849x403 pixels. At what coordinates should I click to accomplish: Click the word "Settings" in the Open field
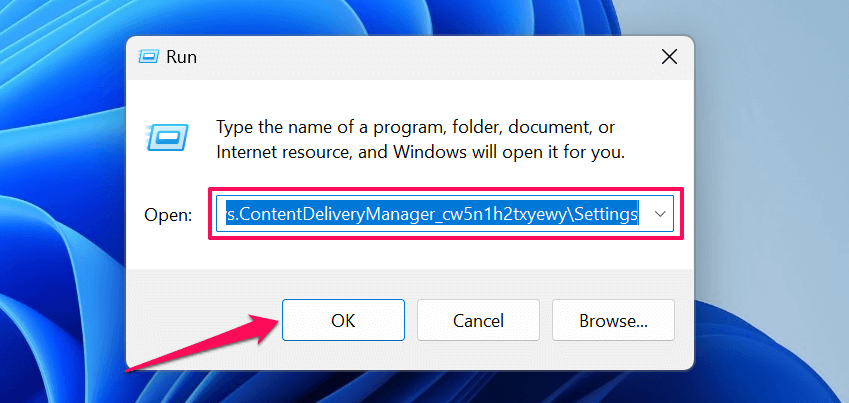(x=605, y=214)
